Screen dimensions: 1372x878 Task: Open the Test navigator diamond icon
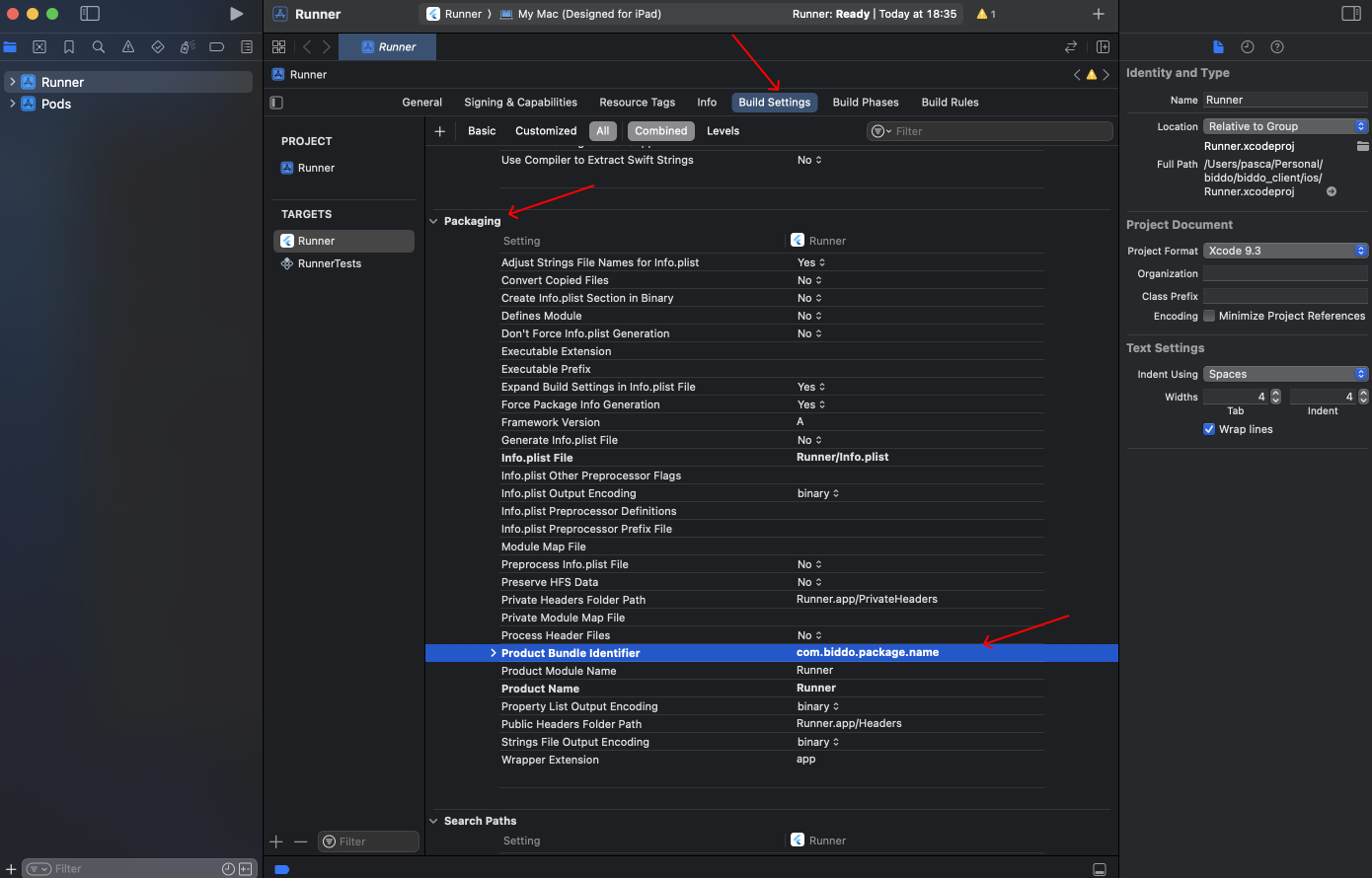(x=158, y=46)
